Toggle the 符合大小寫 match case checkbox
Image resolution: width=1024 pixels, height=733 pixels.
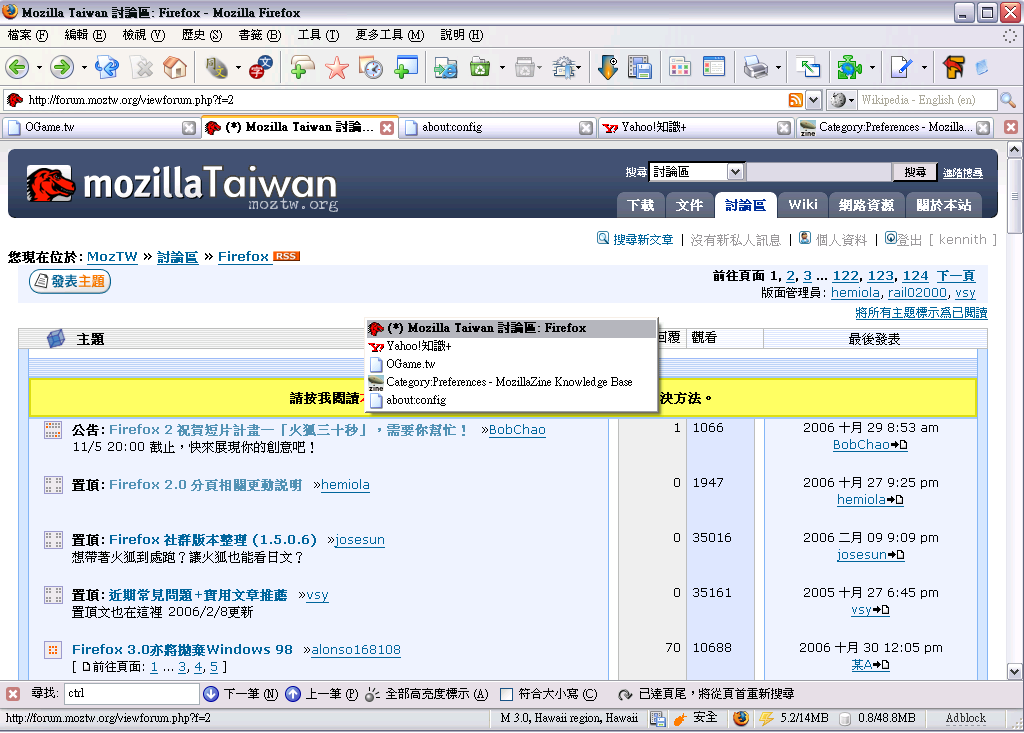pyautogui.click(x=507, y=694)
